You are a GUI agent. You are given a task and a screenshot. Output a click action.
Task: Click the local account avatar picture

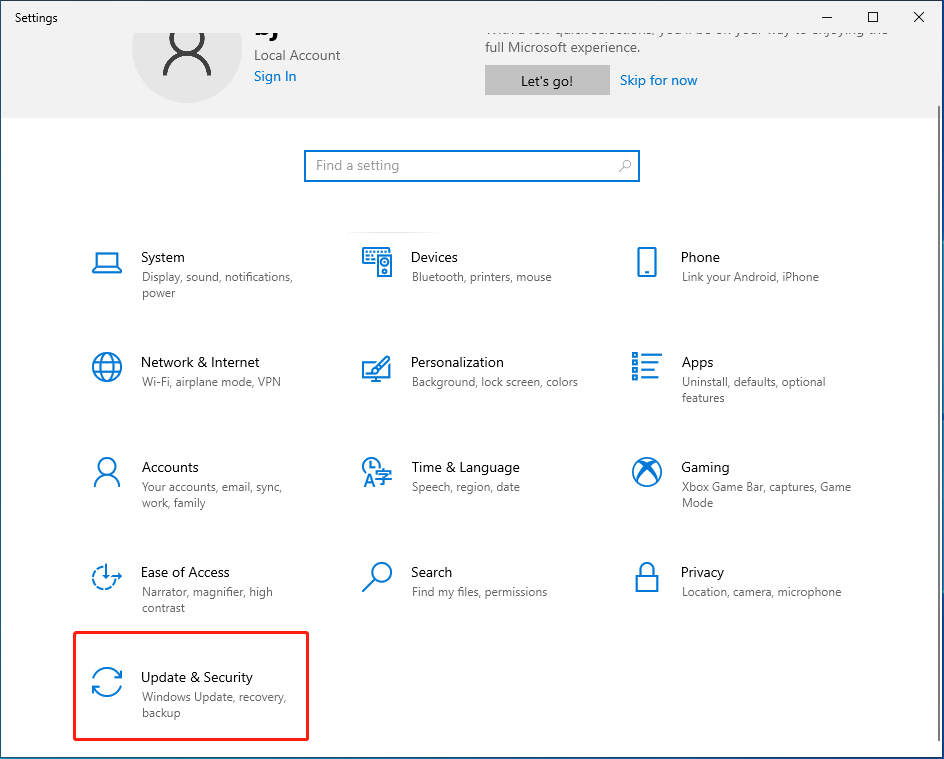tap(187, 58)
